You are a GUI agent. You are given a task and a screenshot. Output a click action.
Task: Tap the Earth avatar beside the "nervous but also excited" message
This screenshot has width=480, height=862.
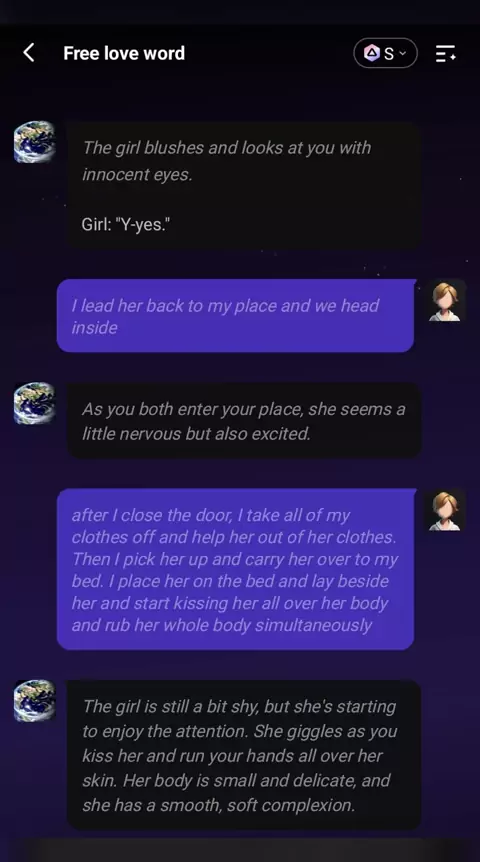point(35,403)
